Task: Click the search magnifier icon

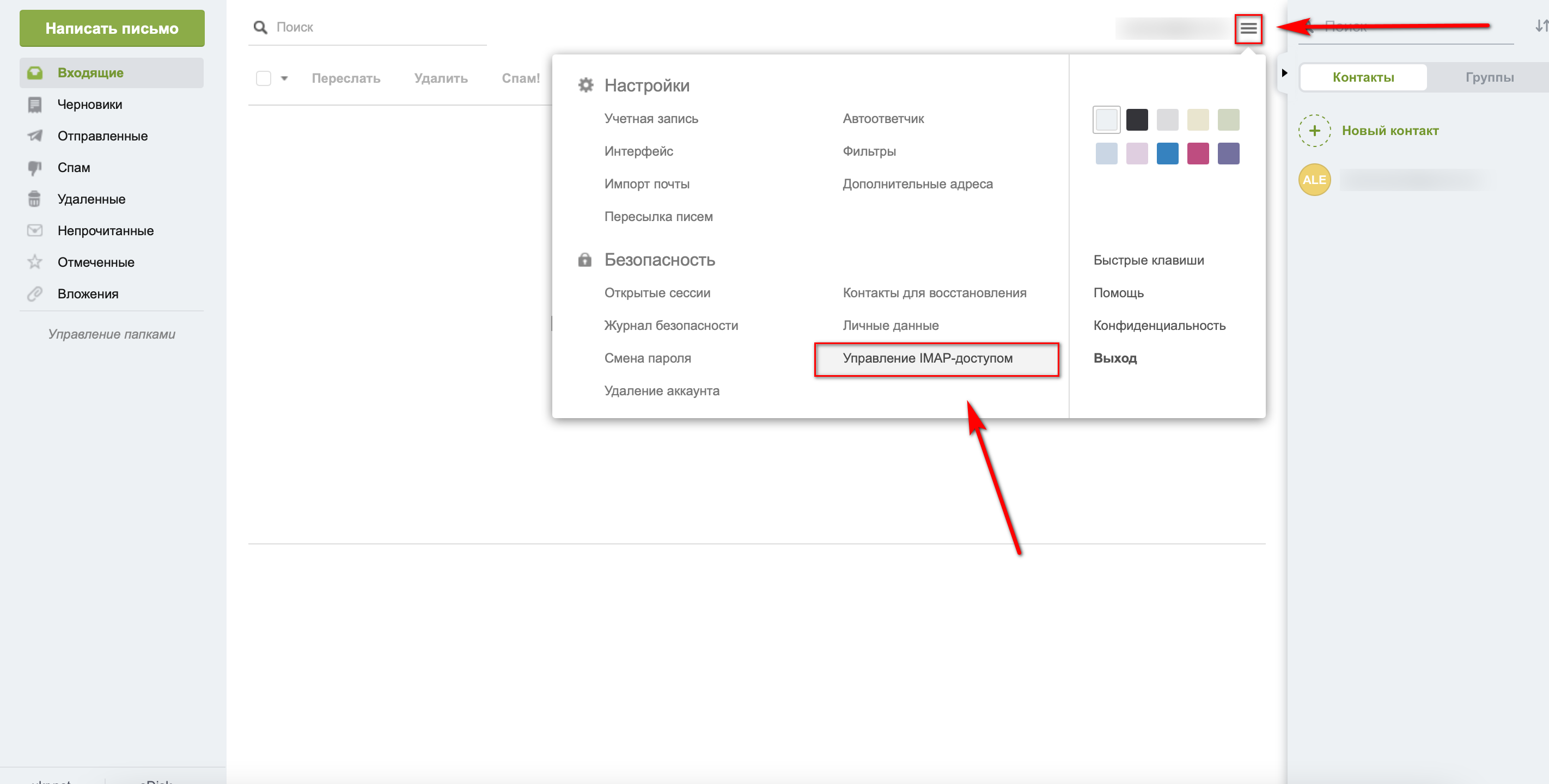Action: [x=260, y=27]
